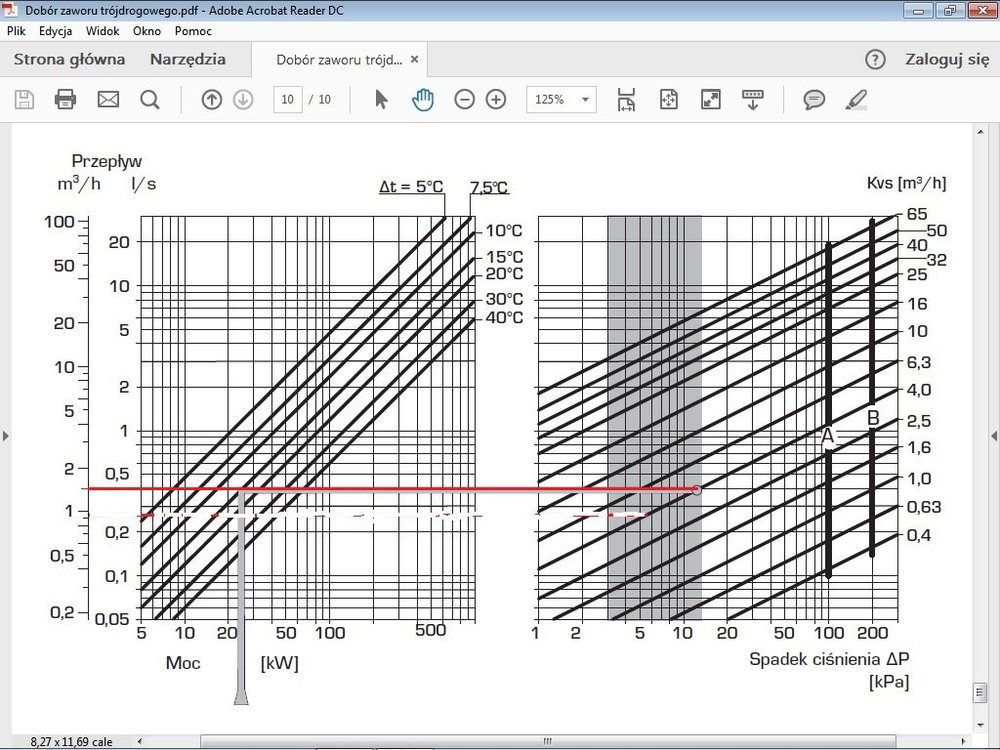Screen dimensions: 1000x750
Task: Select the highlight pen tool
Action: tap(856, 99)
